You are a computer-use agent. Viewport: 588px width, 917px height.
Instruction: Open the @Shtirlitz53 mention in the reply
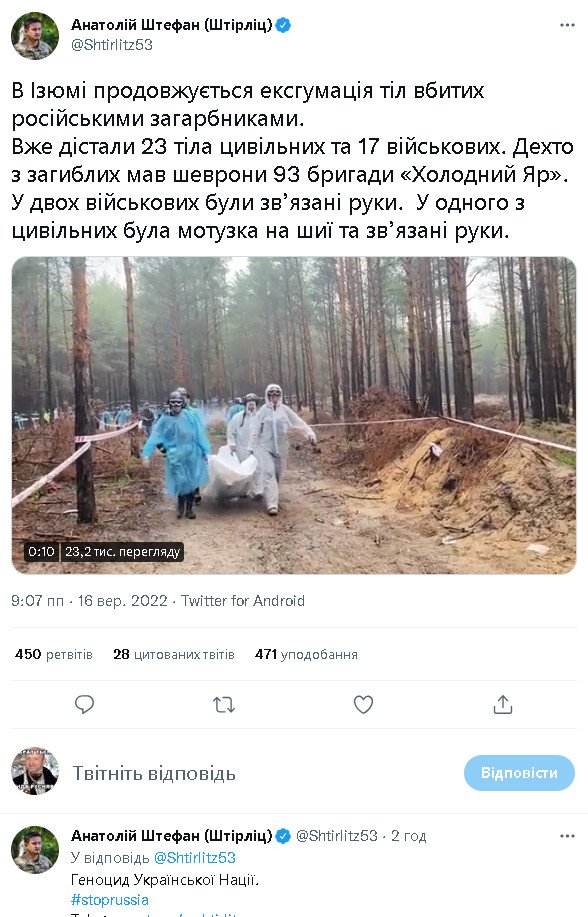pyautogui.click(x=194, y=858)
